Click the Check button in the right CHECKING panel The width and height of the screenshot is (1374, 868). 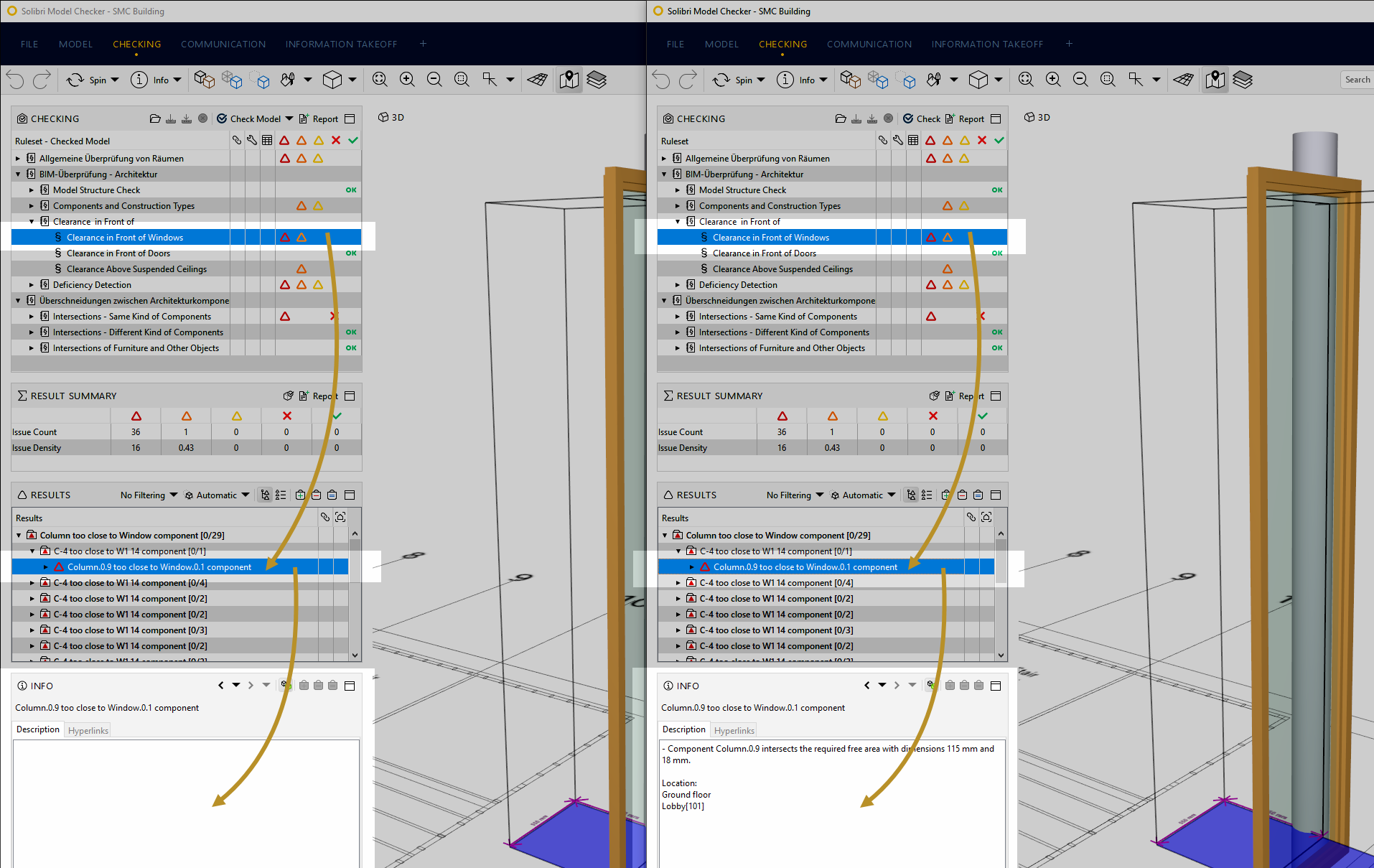click(922, 118)
